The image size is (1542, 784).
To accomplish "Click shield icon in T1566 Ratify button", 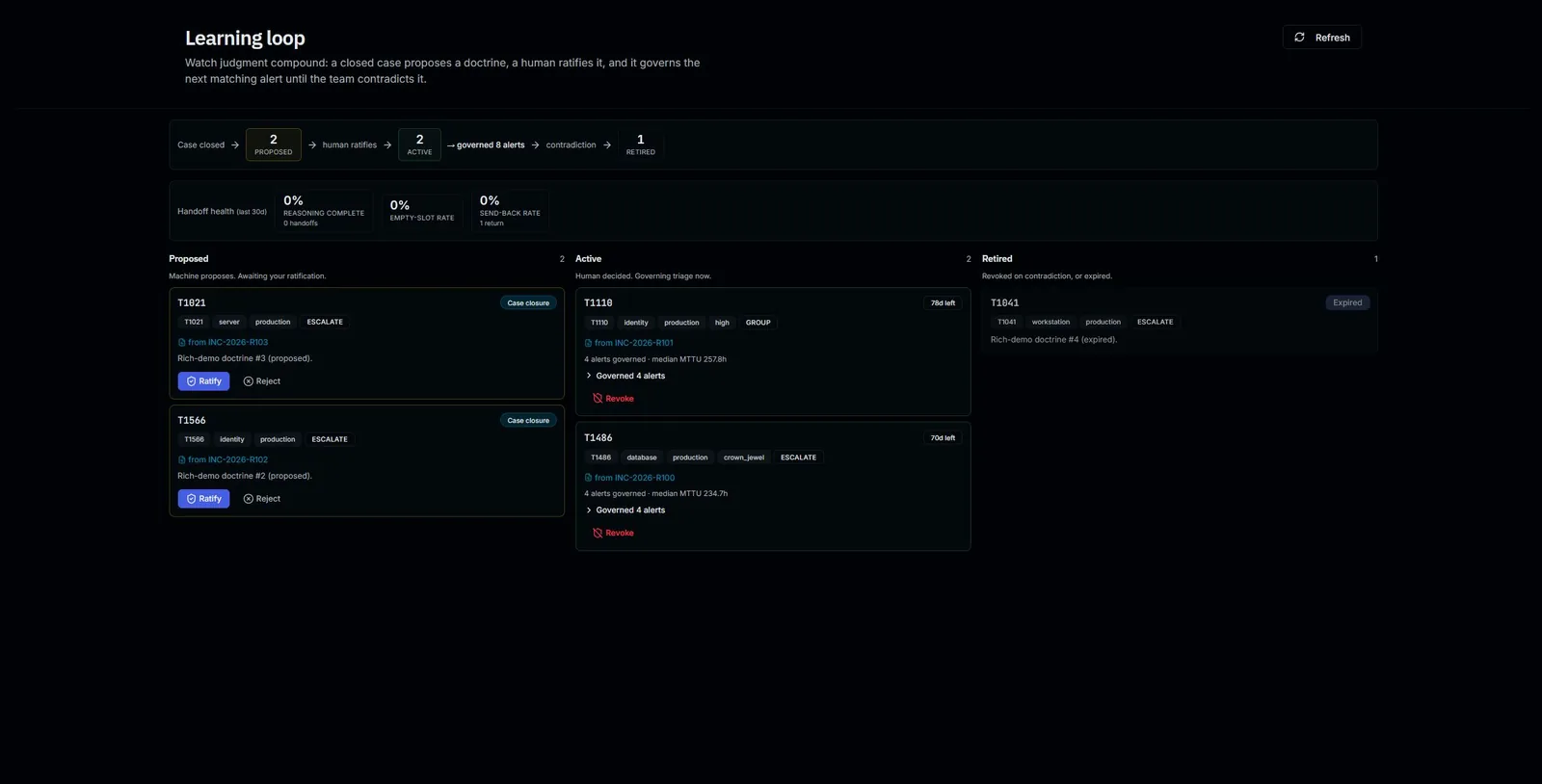I will [x=191, y=499].
